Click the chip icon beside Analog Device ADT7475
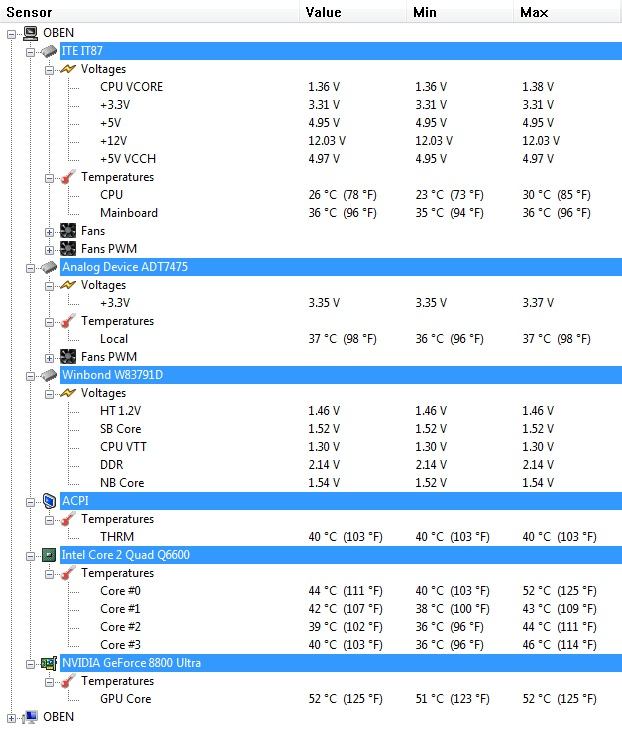Viewport: 622px width, 738px height. [x=49, y=267]
